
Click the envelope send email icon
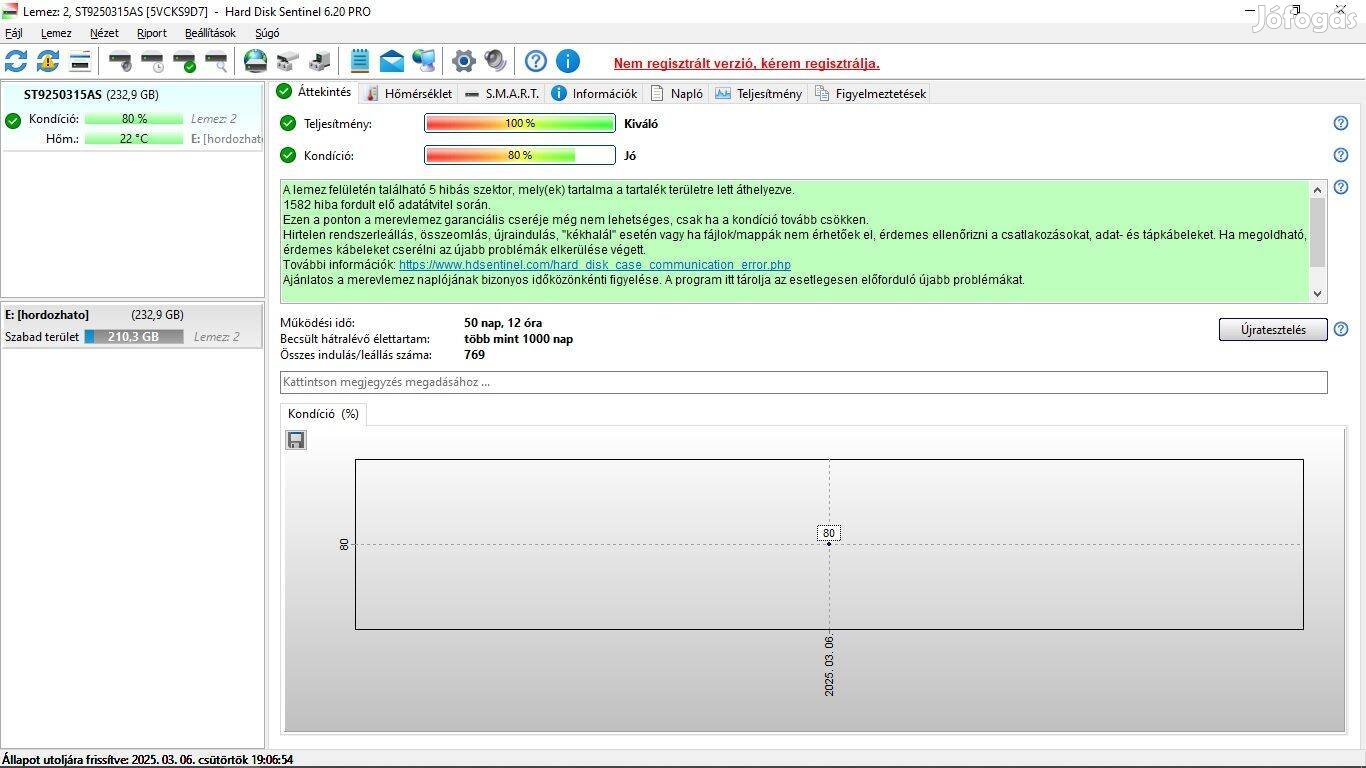click(x=392, y=61)
